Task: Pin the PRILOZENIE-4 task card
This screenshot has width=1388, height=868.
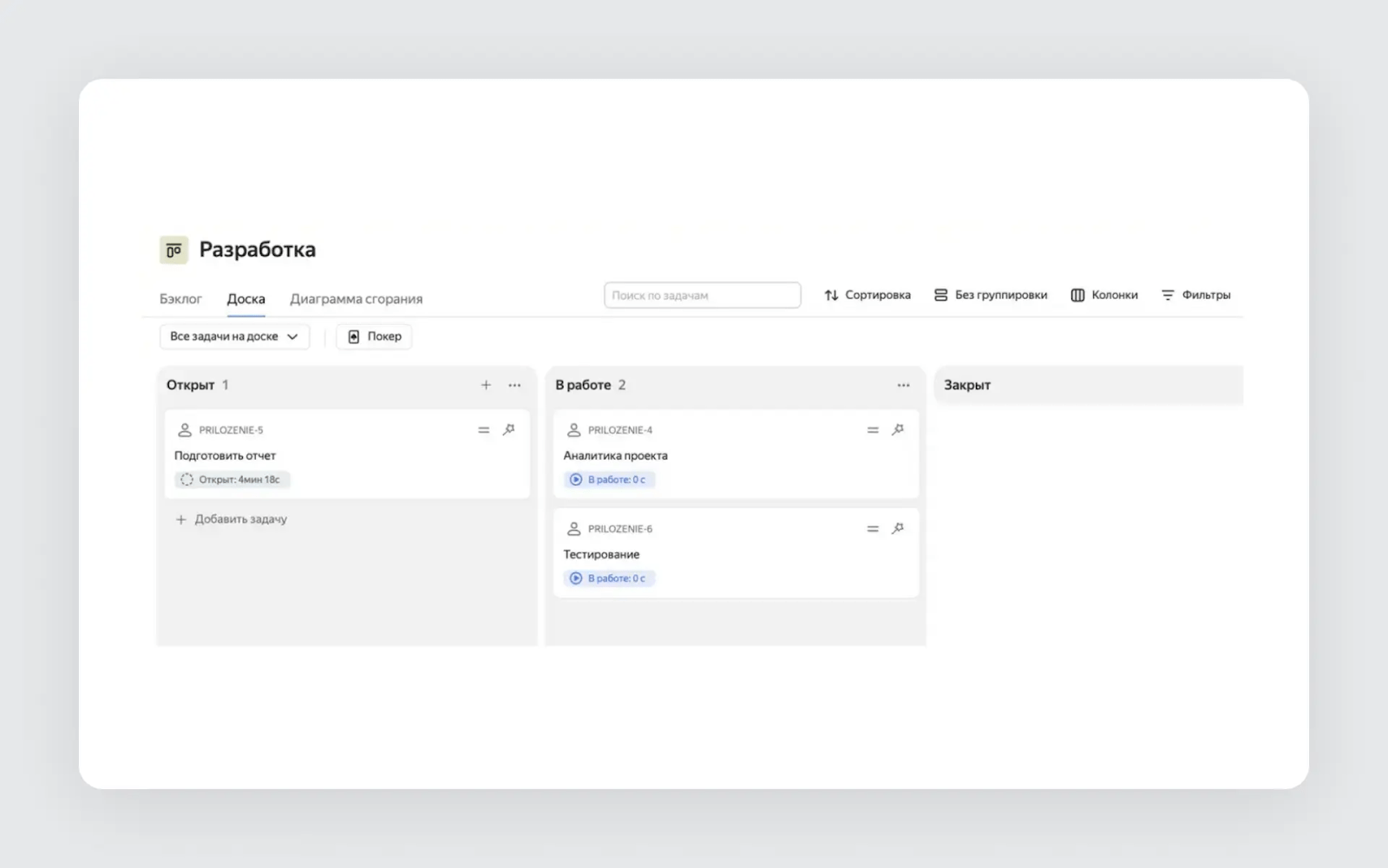Action: click(898, 429)
